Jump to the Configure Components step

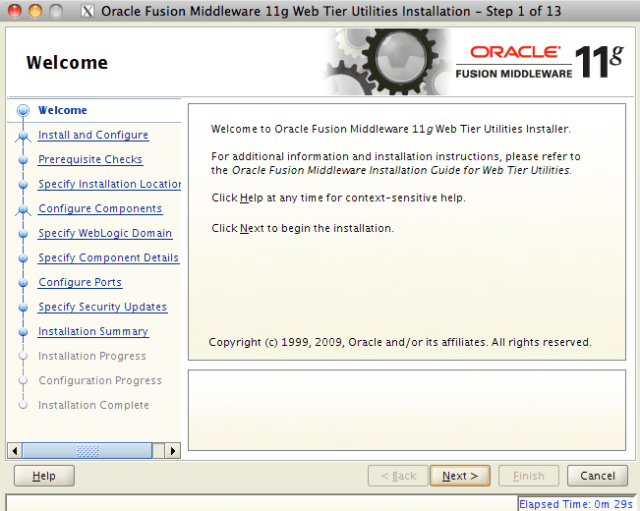pos(100,209)
